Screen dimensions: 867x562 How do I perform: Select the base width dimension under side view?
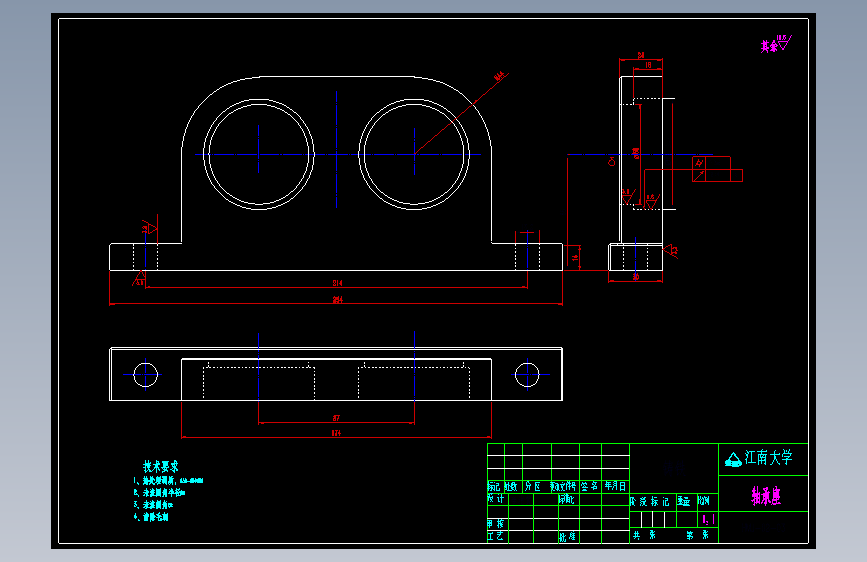coord(636,277)
